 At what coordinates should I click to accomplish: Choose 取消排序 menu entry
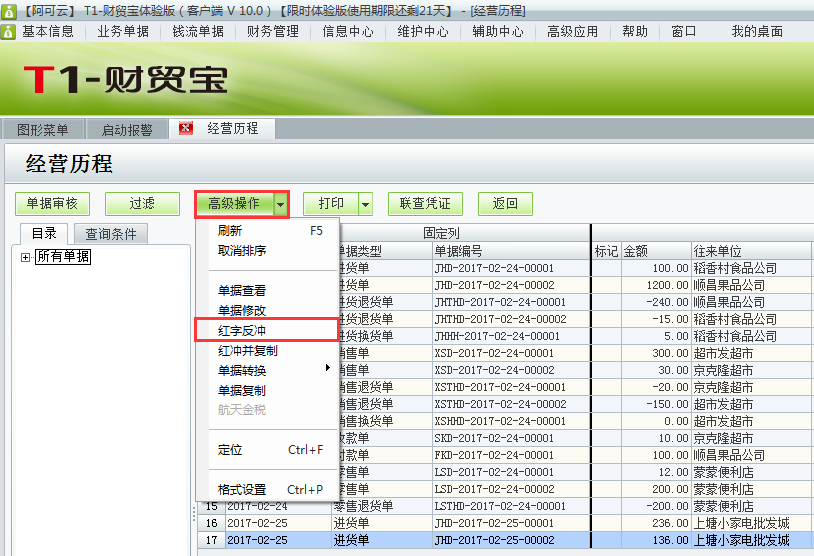coord(268,251)
